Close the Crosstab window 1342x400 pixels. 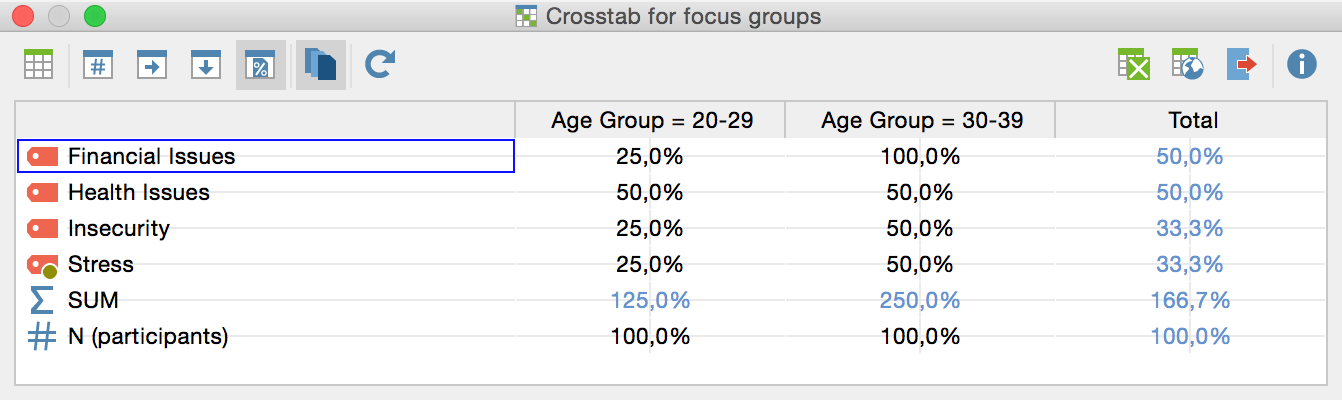[x=22, y=16]
